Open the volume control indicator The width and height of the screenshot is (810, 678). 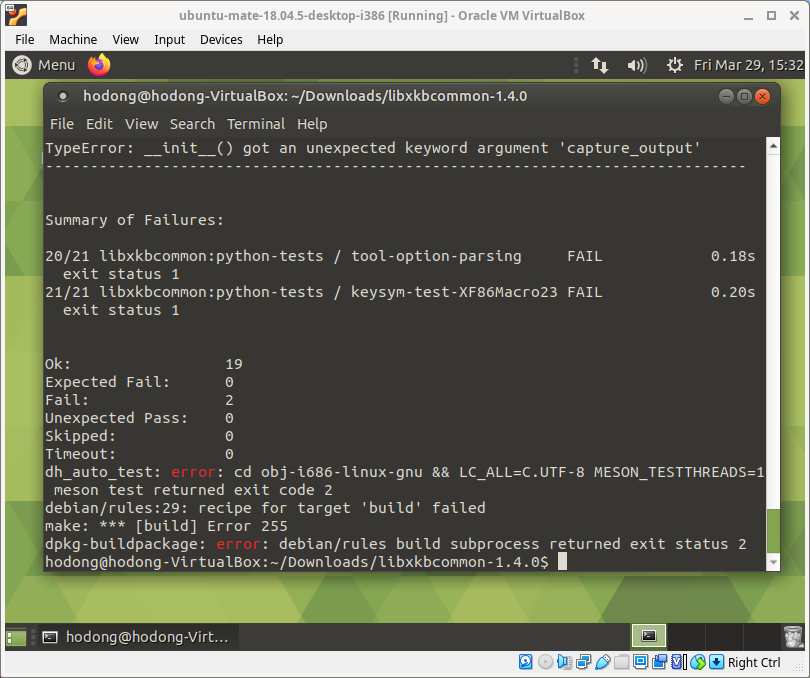[x=636, y=65]
